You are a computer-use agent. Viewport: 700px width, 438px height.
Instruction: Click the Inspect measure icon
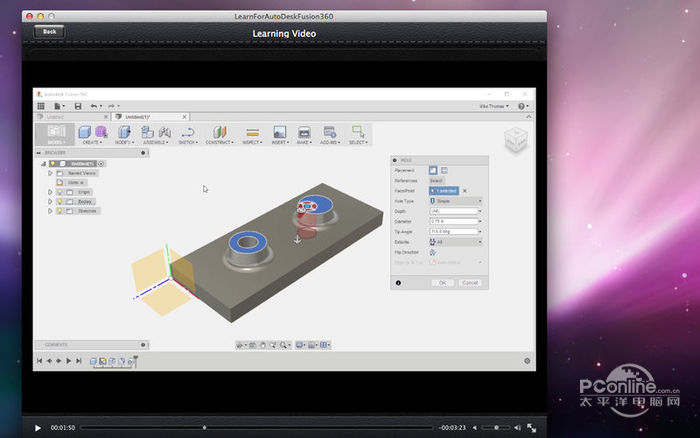252,132
